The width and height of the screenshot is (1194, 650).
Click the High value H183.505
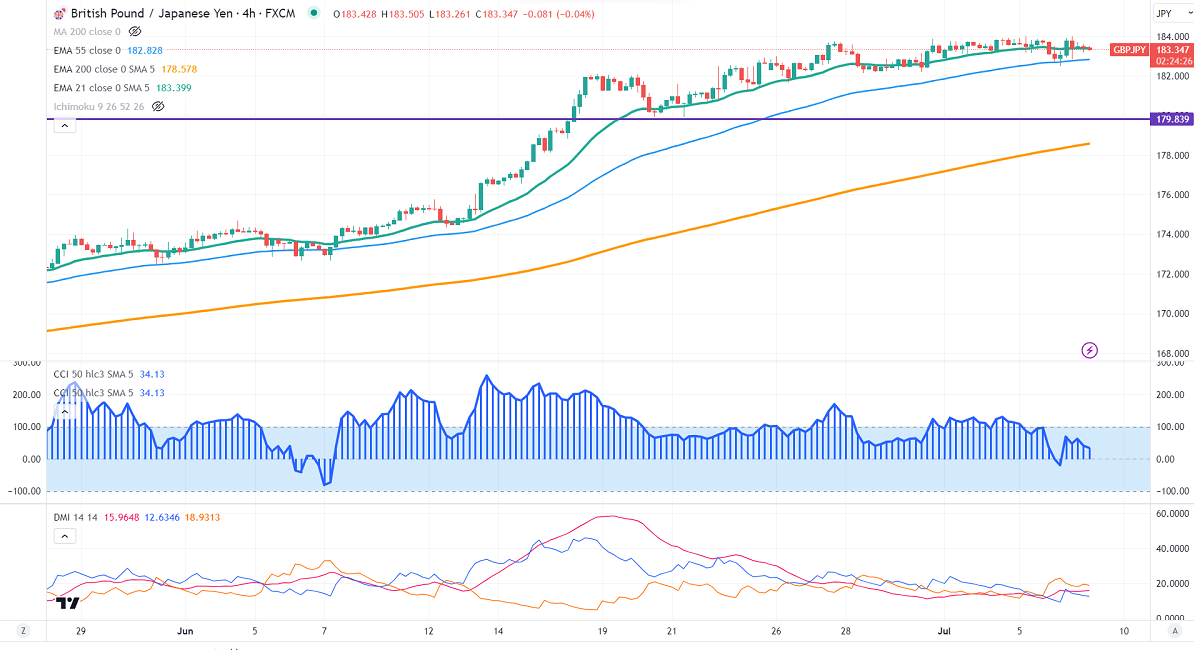click(403, 14)
